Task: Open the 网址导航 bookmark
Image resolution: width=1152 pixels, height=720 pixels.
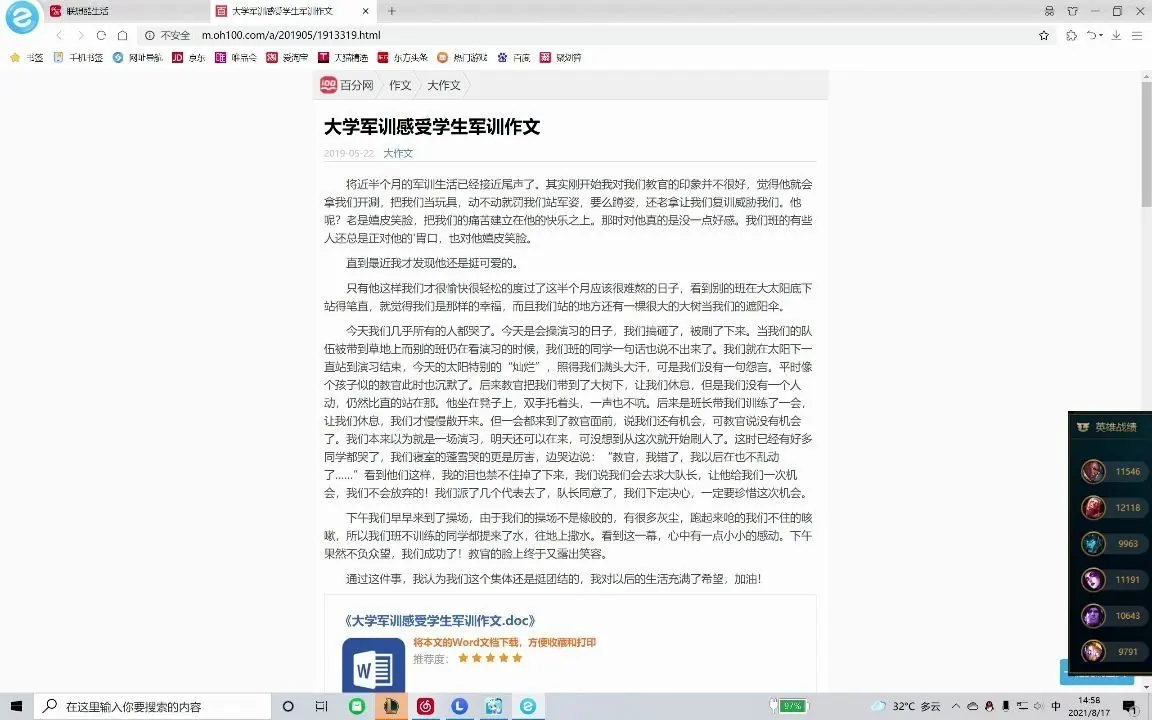Action: [x=137, y=57]
